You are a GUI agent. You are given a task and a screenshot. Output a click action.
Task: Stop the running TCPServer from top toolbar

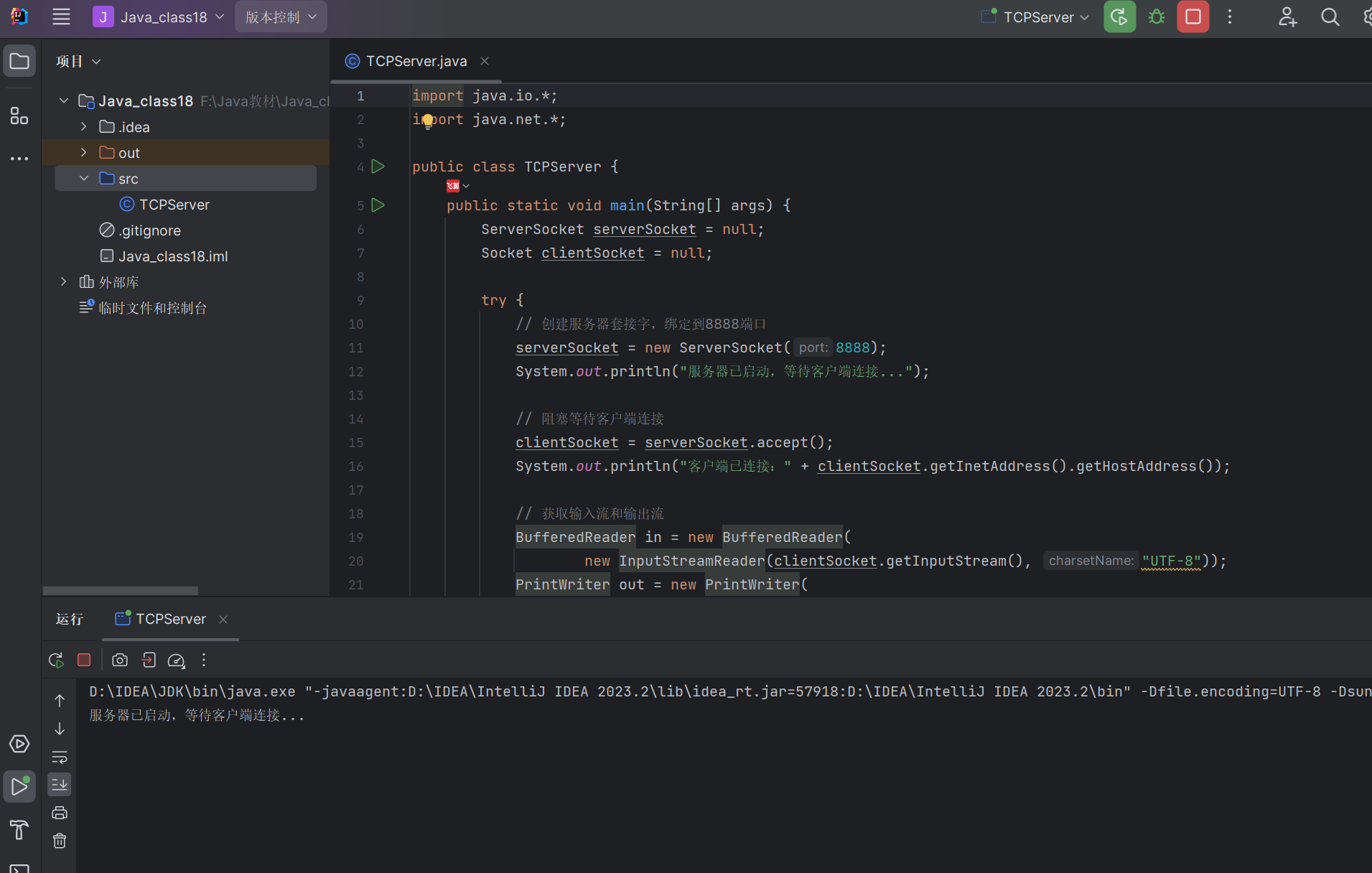click(x=1193, y=17)
